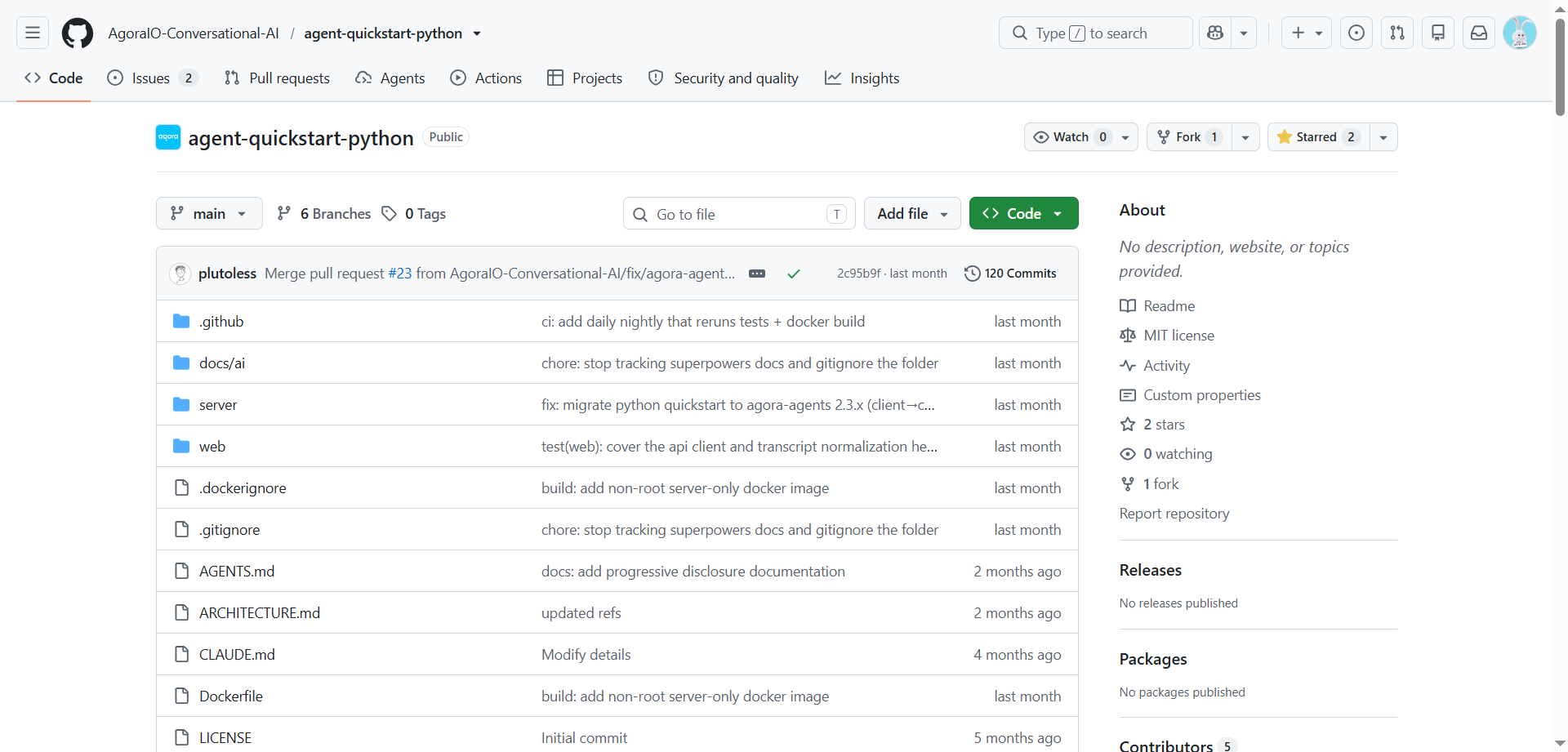Expand the Add file dropdown
The height and width of the screenshot is (752, 1568).
(x=912, y=213)
